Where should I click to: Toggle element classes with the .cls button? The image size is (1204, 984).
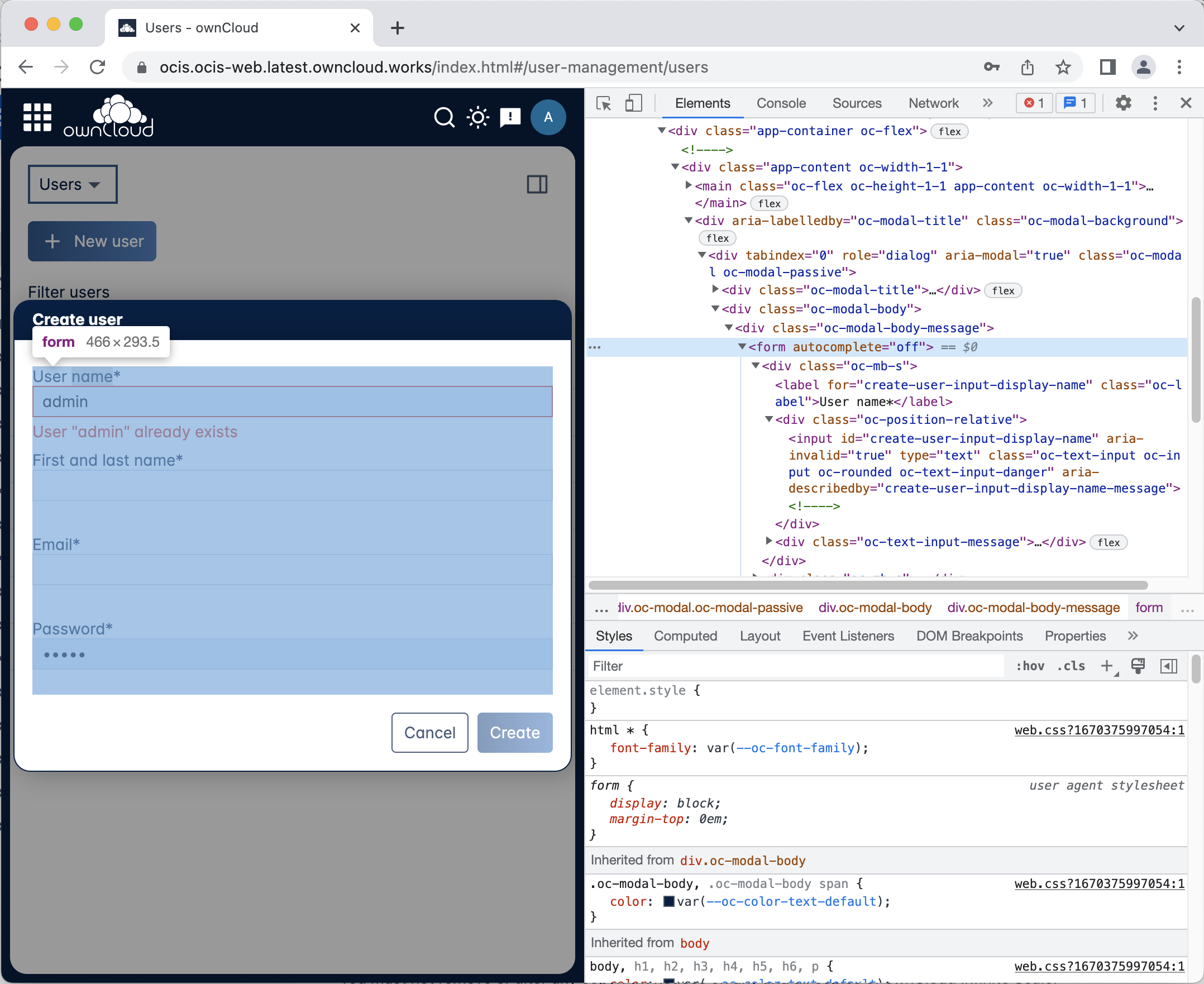[1071, 666]
